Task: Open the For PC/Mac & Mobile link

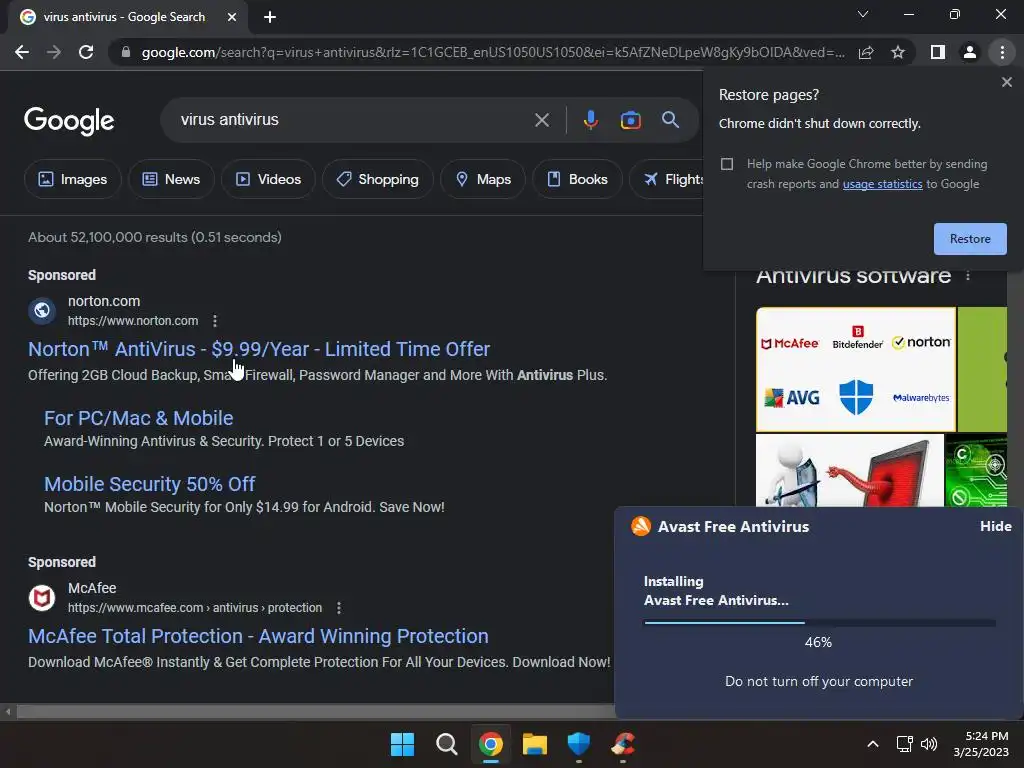Action: coord(138,418)
